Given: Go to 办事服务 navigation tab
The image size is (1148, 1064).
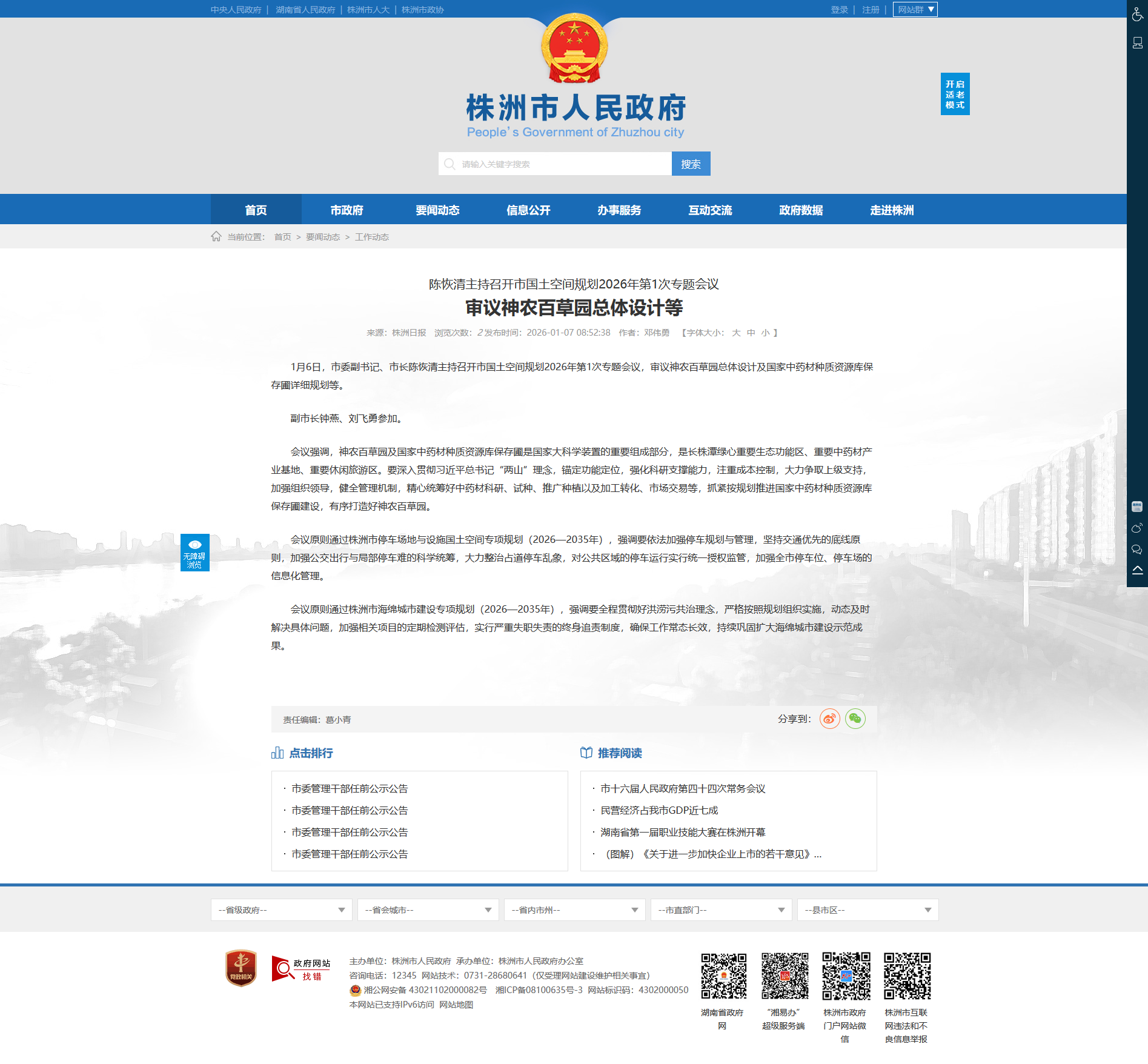Looking at the screenshot, I should [619, 210].
